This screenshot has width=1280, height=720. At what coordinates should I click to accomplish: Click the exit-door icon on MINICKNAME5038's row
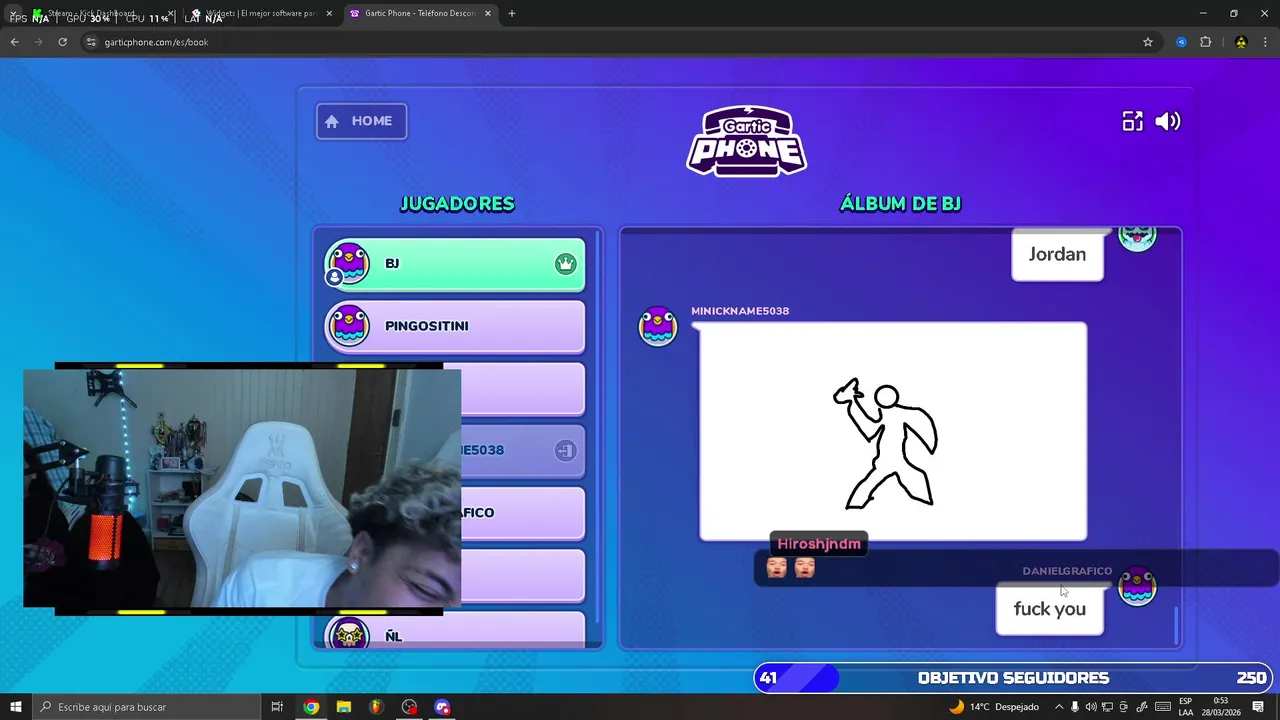[x=565, y=450]
